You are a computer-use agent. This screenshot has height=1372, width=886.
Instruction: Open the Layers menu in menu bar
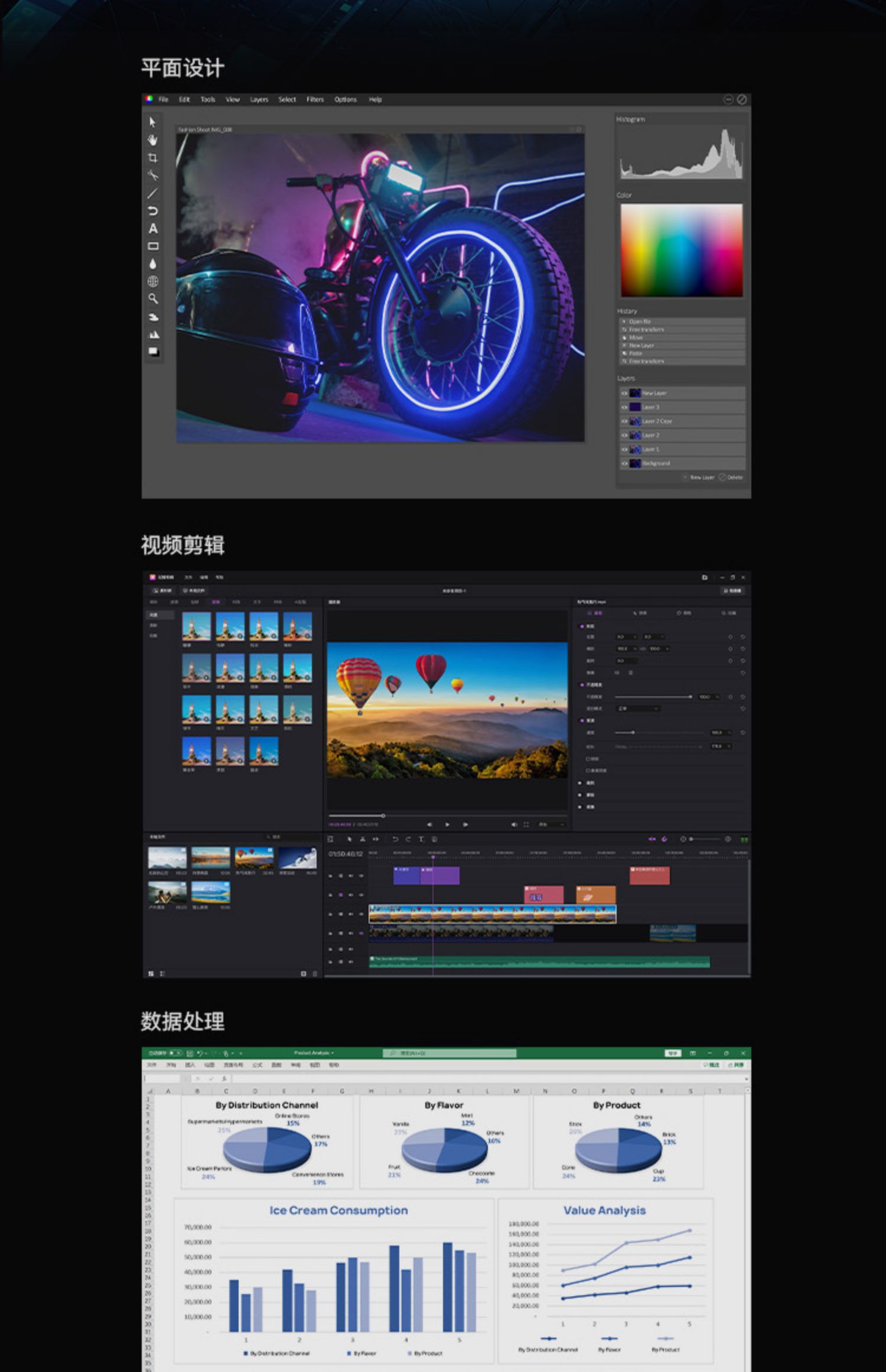(x=259, y=99)
